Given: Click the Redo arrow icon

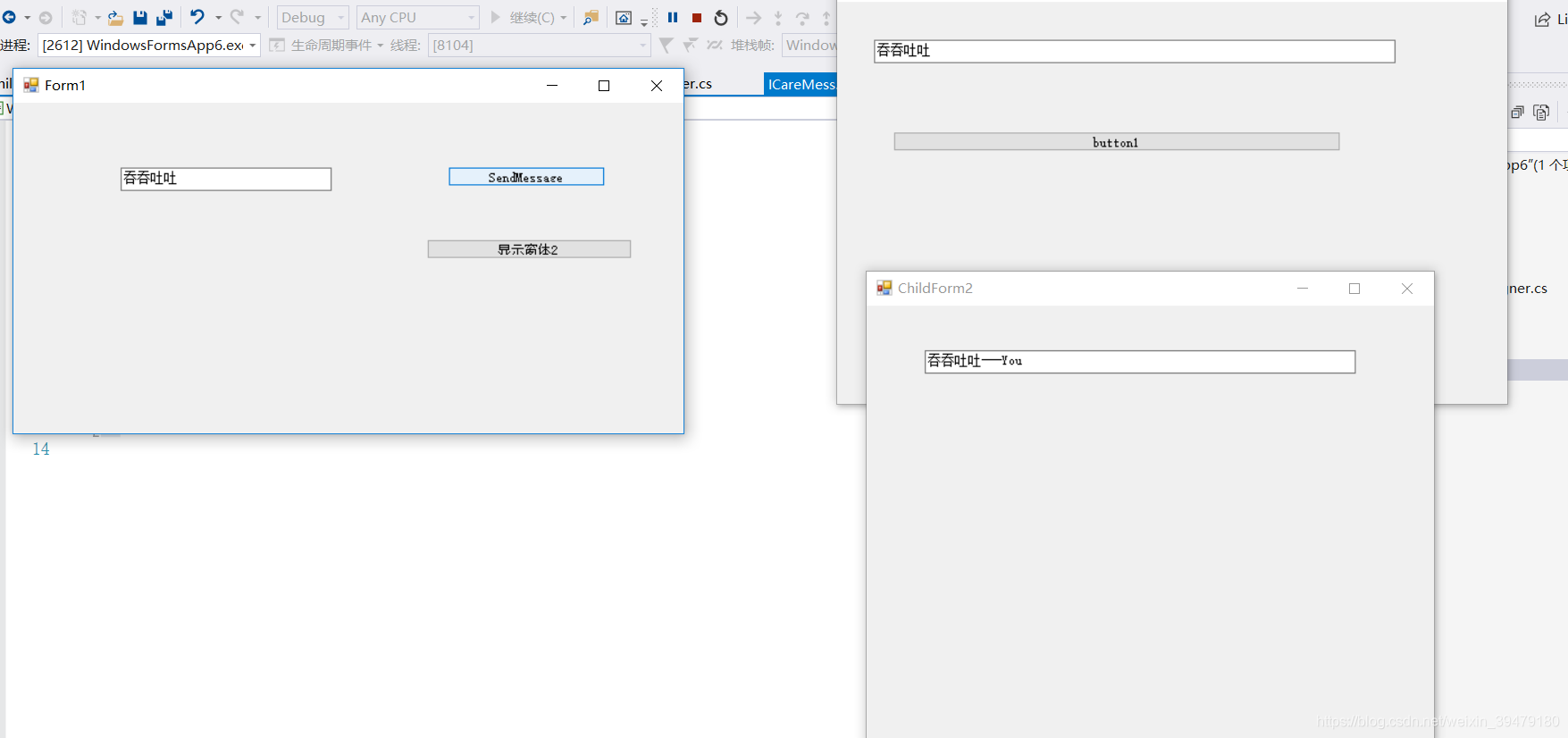Looking at the screenshot, I should pyautogui.click(x=237, y=17).
